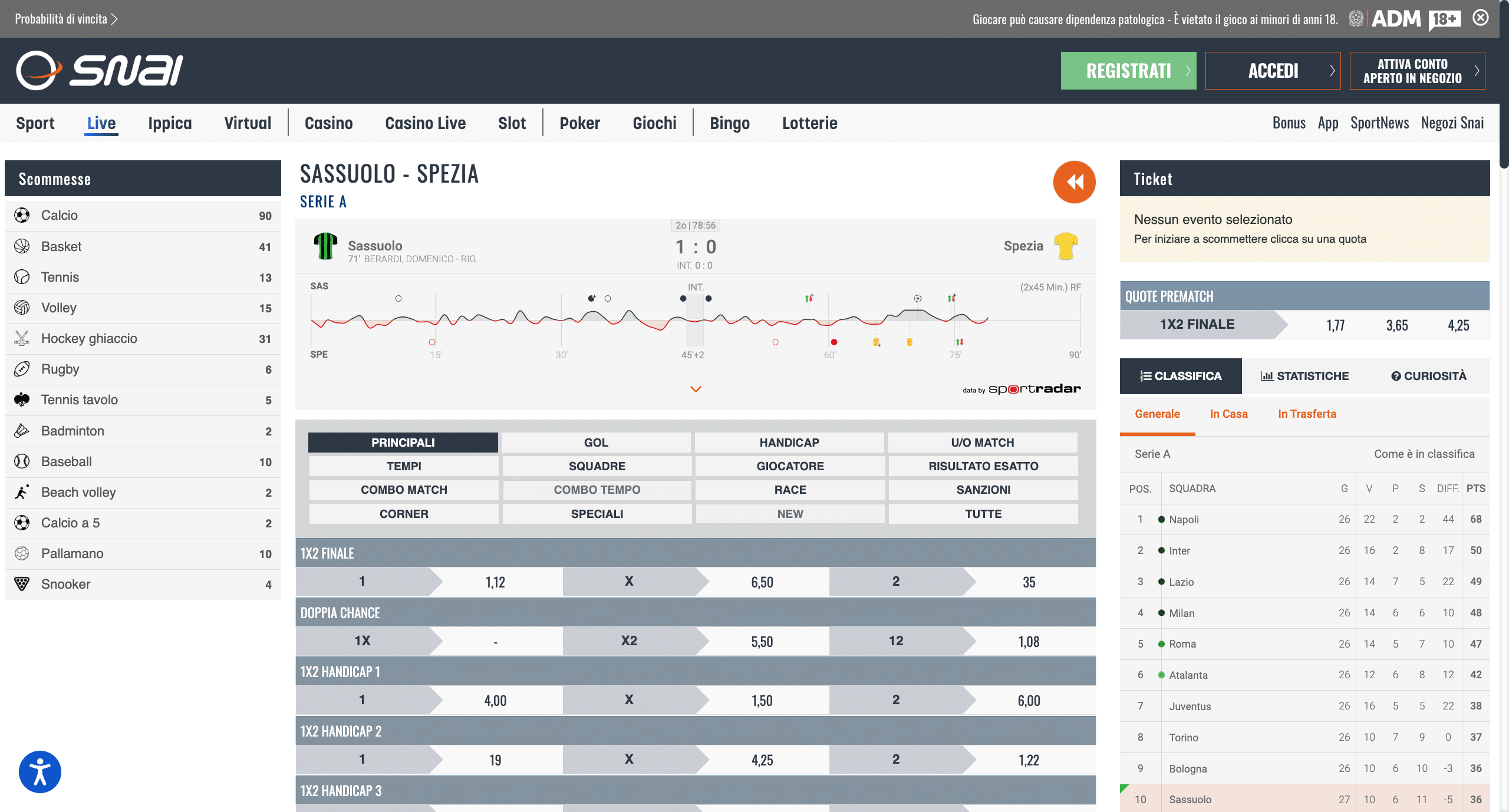This screenshot has width=1509, height=812.
Task: Expand the Probabilità di vincita link
Action: pos(66,19)
